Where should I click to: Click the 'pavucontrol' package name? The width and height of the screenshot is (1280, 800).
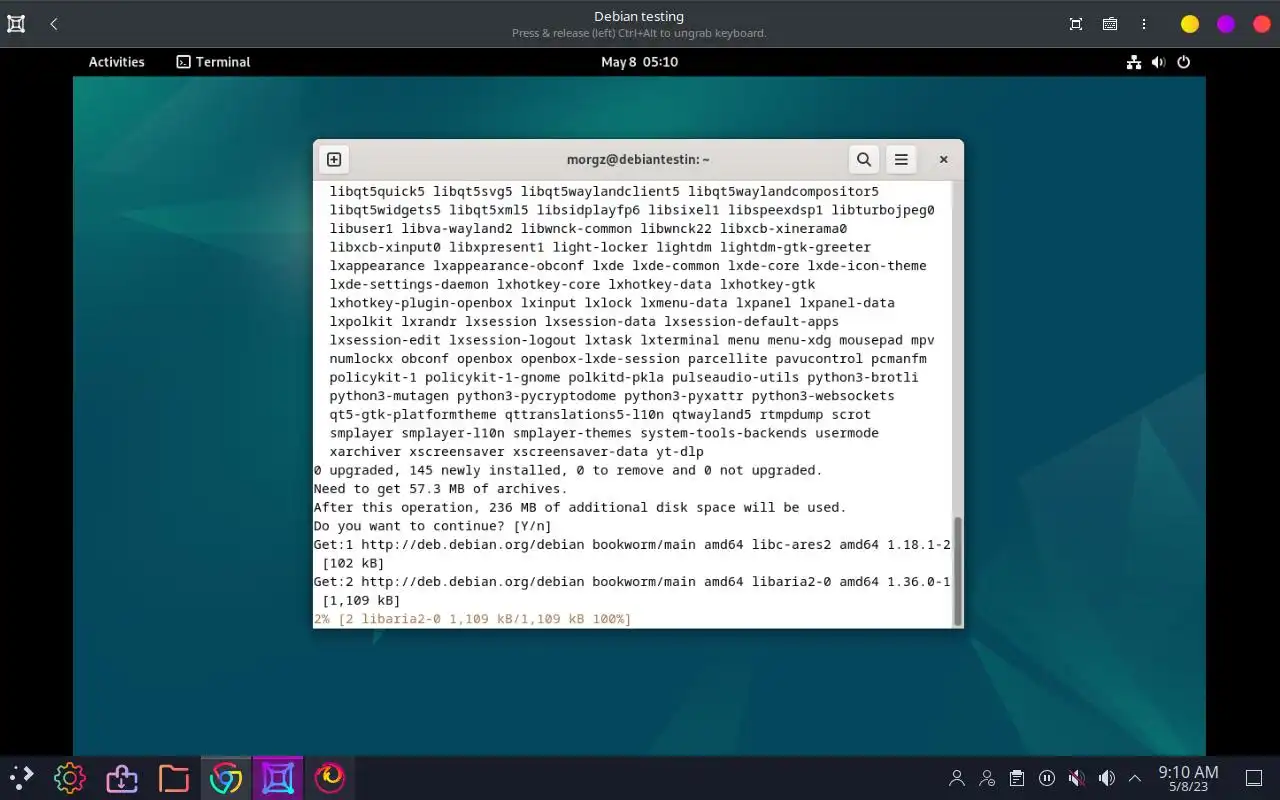tap(819, 359)
